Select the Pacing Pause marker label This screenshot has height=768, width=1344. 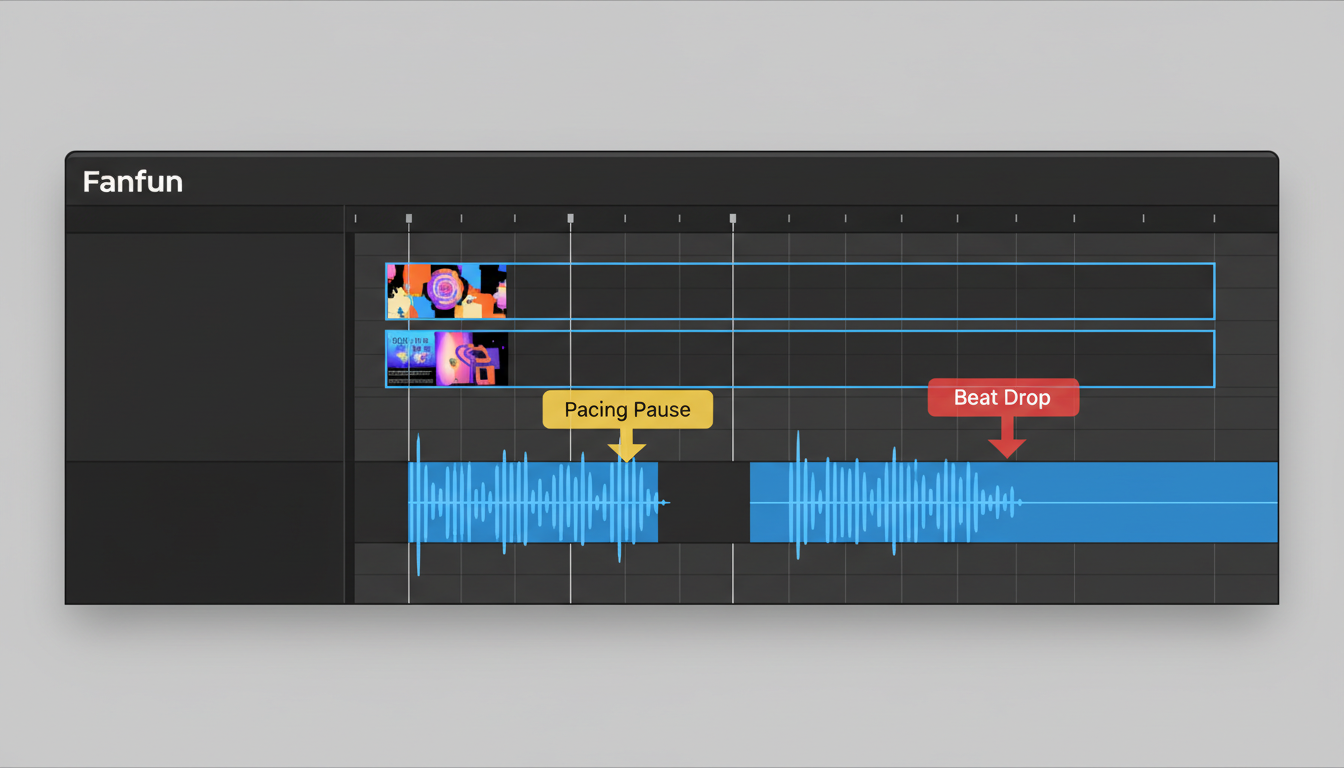[x=627, y=409]
